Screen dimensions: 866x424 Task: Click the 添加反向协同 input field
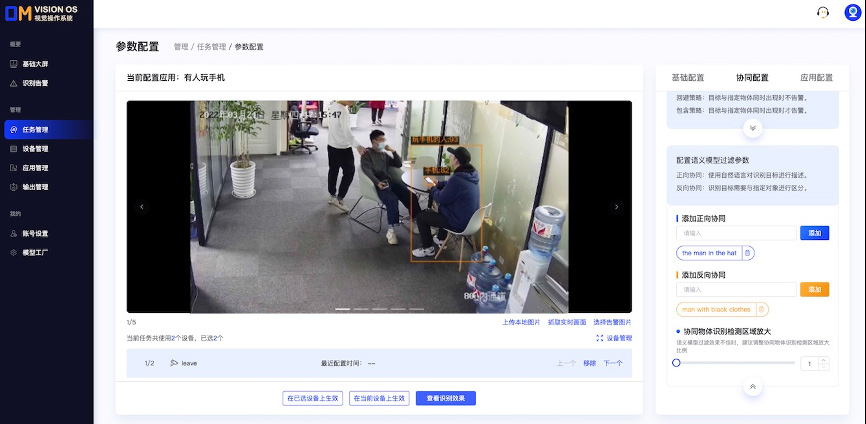click(x=736, y=289)
